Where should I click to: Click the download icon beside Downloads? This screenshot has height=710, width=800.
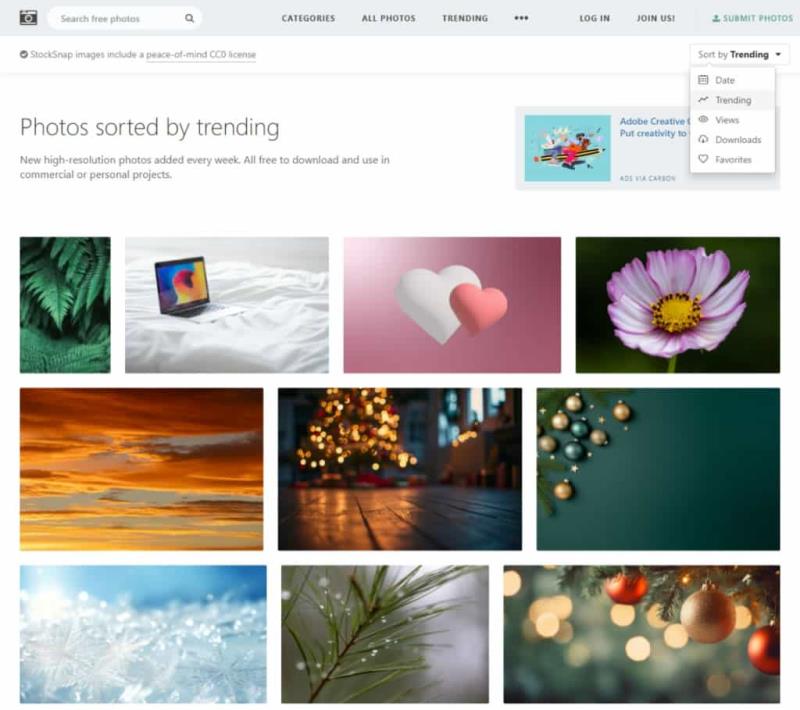703,139
